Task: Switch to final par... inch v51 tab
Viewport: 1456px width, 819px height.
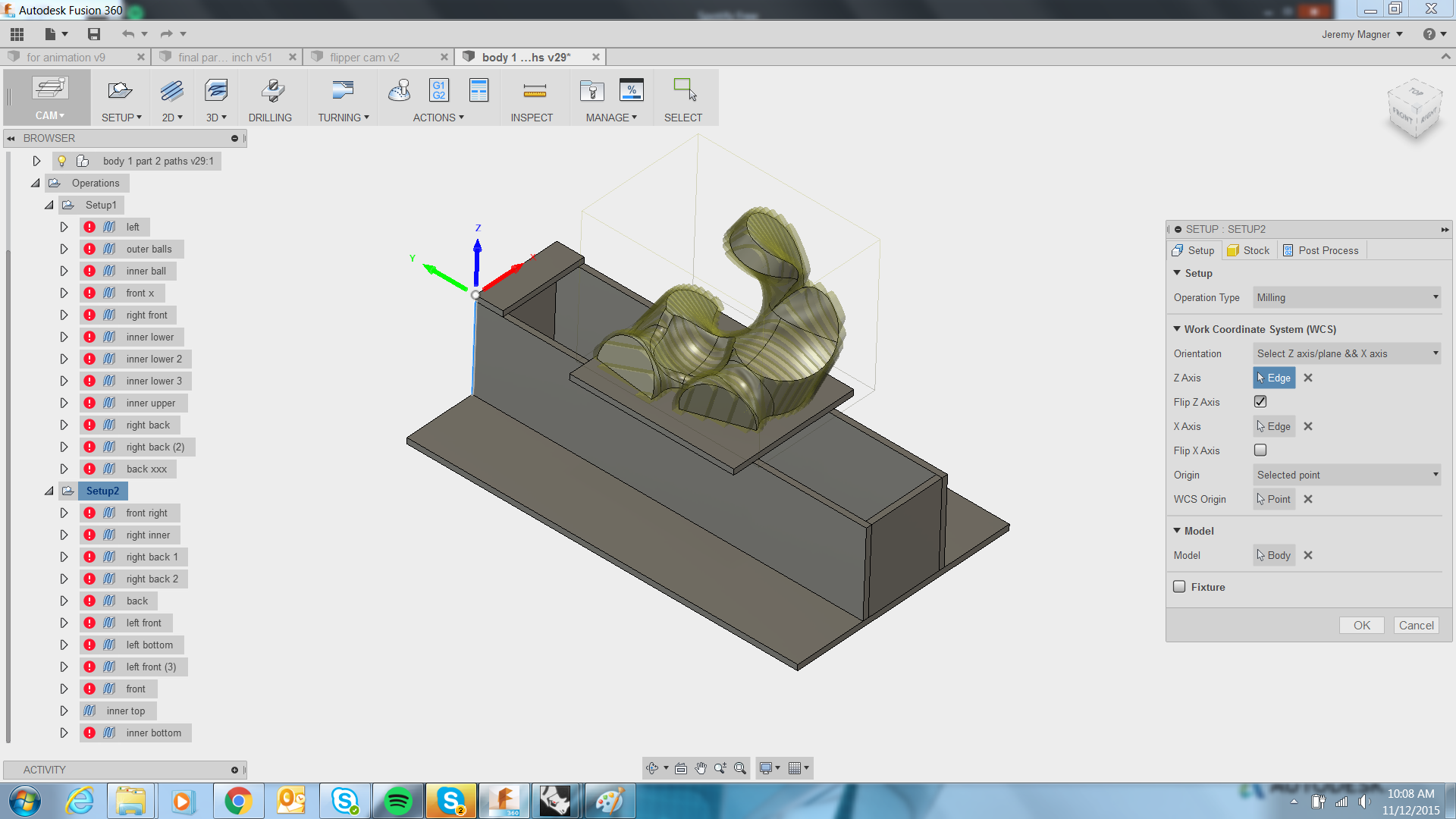Action: 224,57
